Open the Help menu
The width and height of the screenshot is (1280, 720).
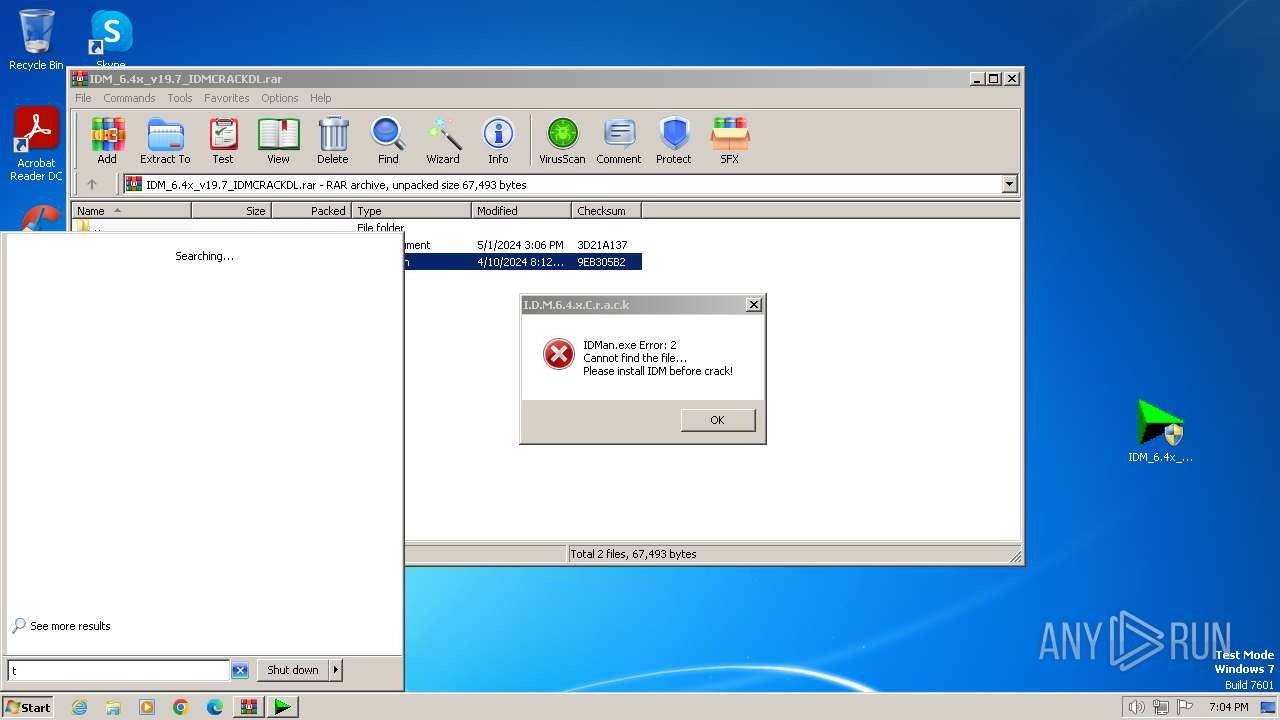[x=320, y=98]
